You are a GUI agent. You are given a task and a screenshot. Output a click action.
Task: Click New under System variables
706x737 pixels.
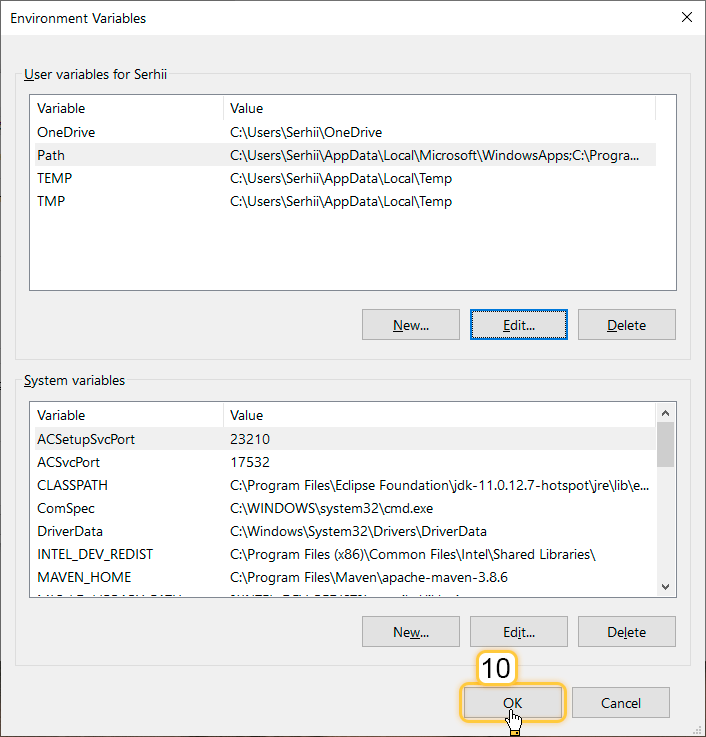coord(410,632)
